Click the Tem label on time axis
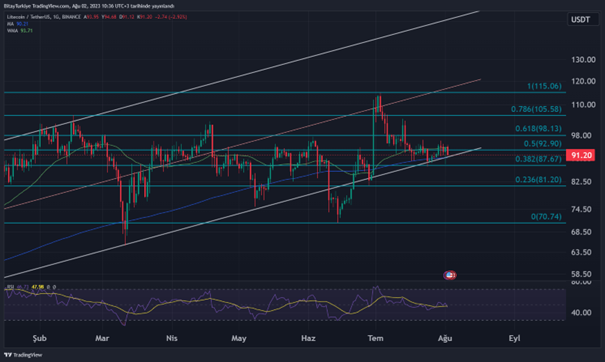The width and height of the screenshot is (605, 362). point(375,338)
